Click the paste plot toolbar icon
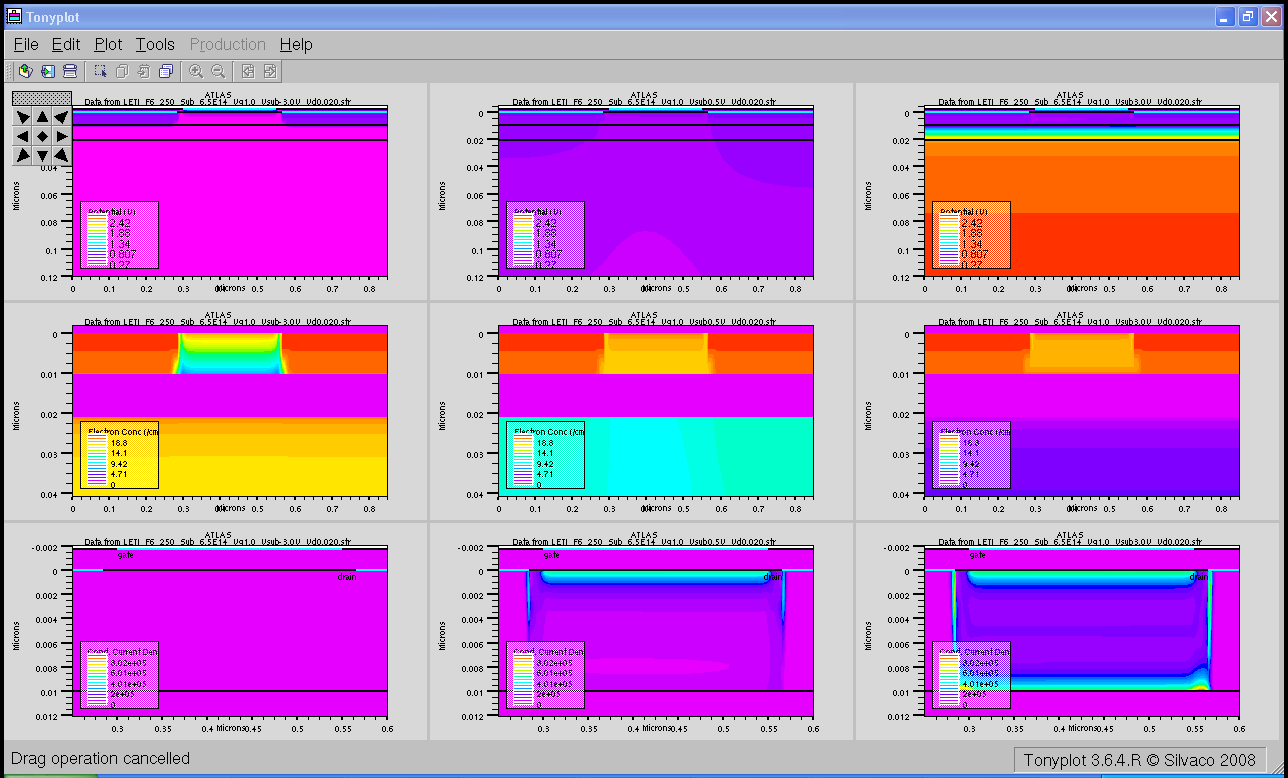Image resolution: width=1288 pixels, height=778 pixels. 144,71
